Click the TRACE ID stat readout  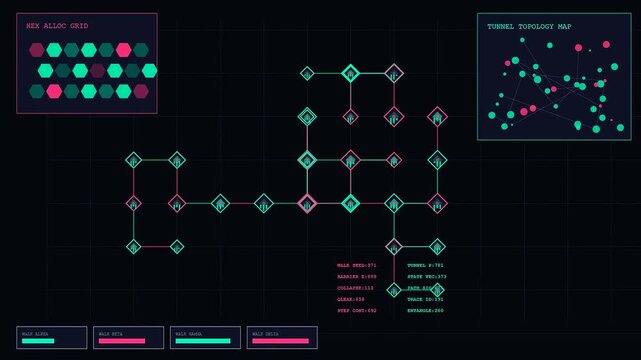(425, 300)
